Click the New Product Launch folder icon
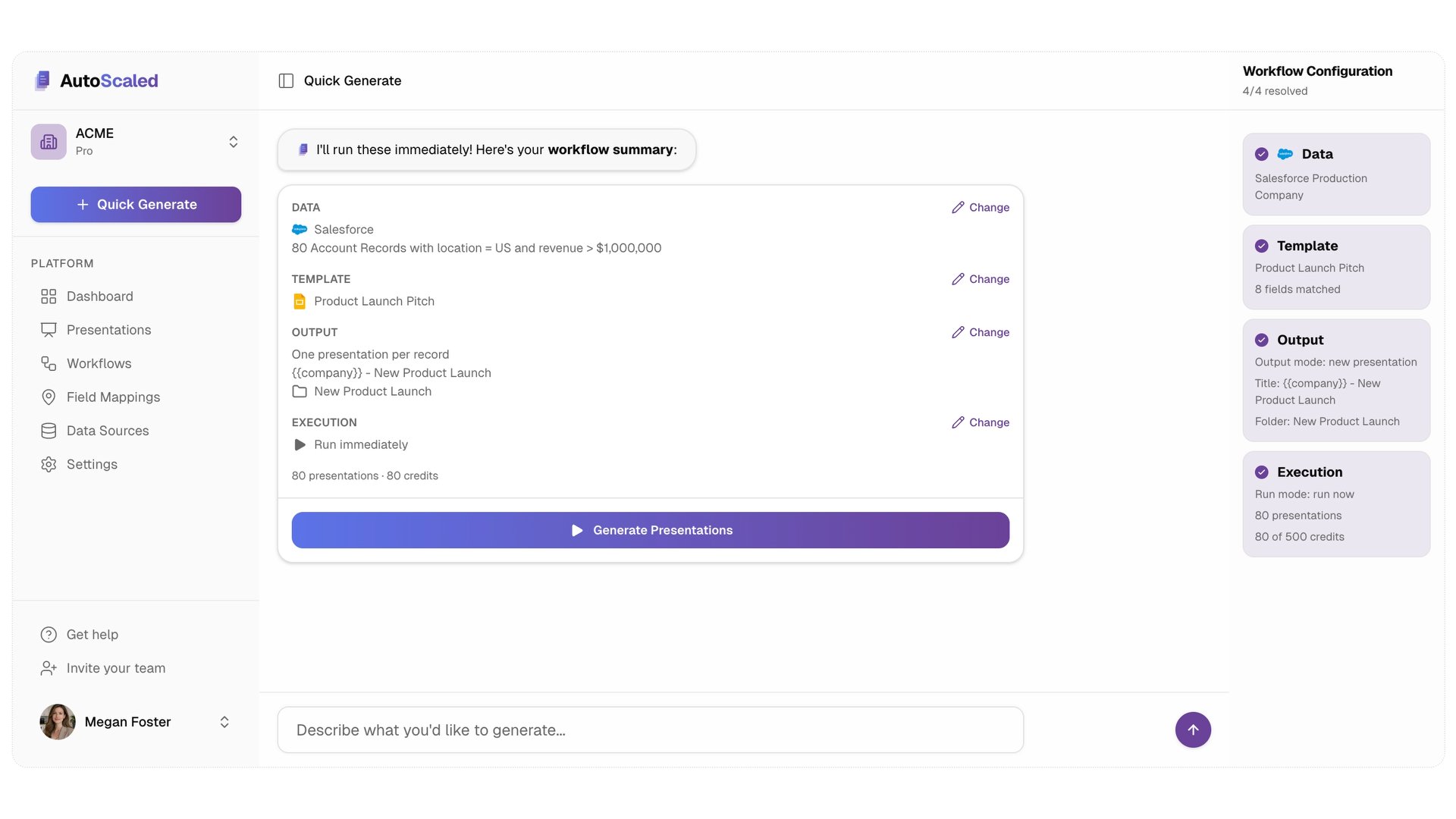This screenshot has width=1456, height=819. [x=300, y=391]
